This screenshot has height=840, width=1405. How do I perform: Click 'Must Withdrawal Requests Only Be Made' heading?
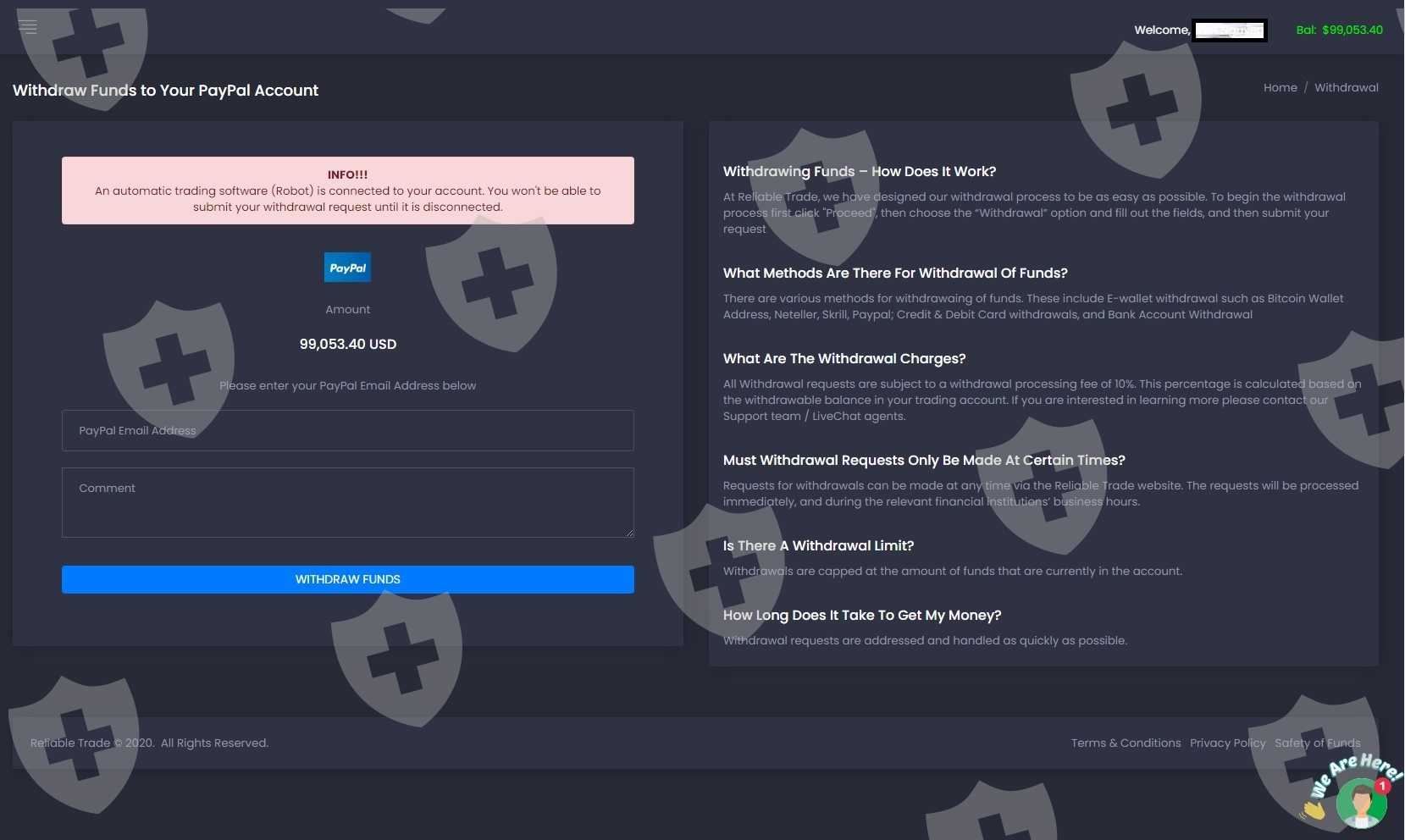click(924, 460)
